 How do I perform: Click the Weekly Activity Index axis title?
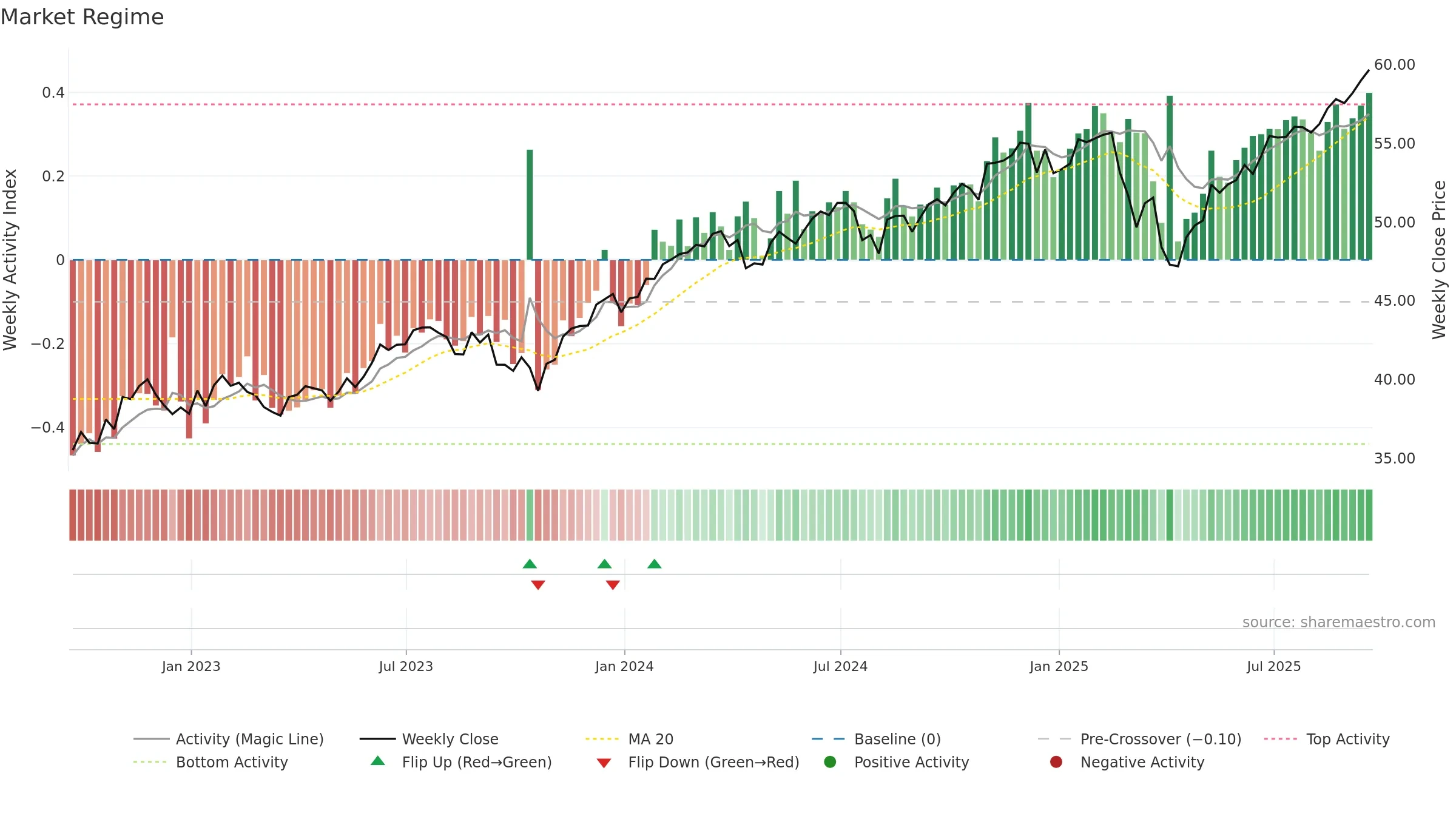(x=10, y=260)
